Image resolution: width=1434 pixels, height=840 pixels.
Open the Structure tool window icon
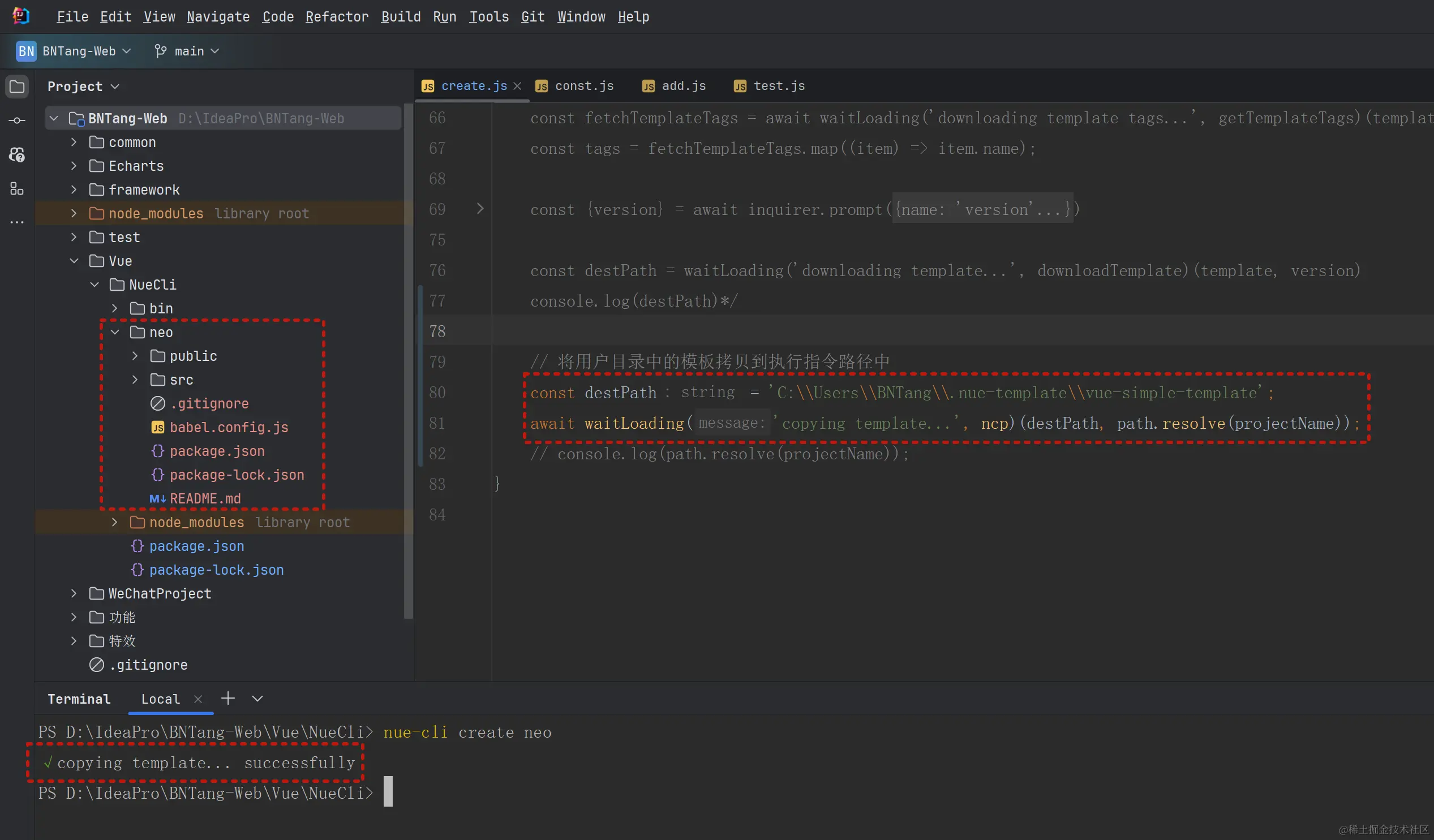tap(17, 189)
